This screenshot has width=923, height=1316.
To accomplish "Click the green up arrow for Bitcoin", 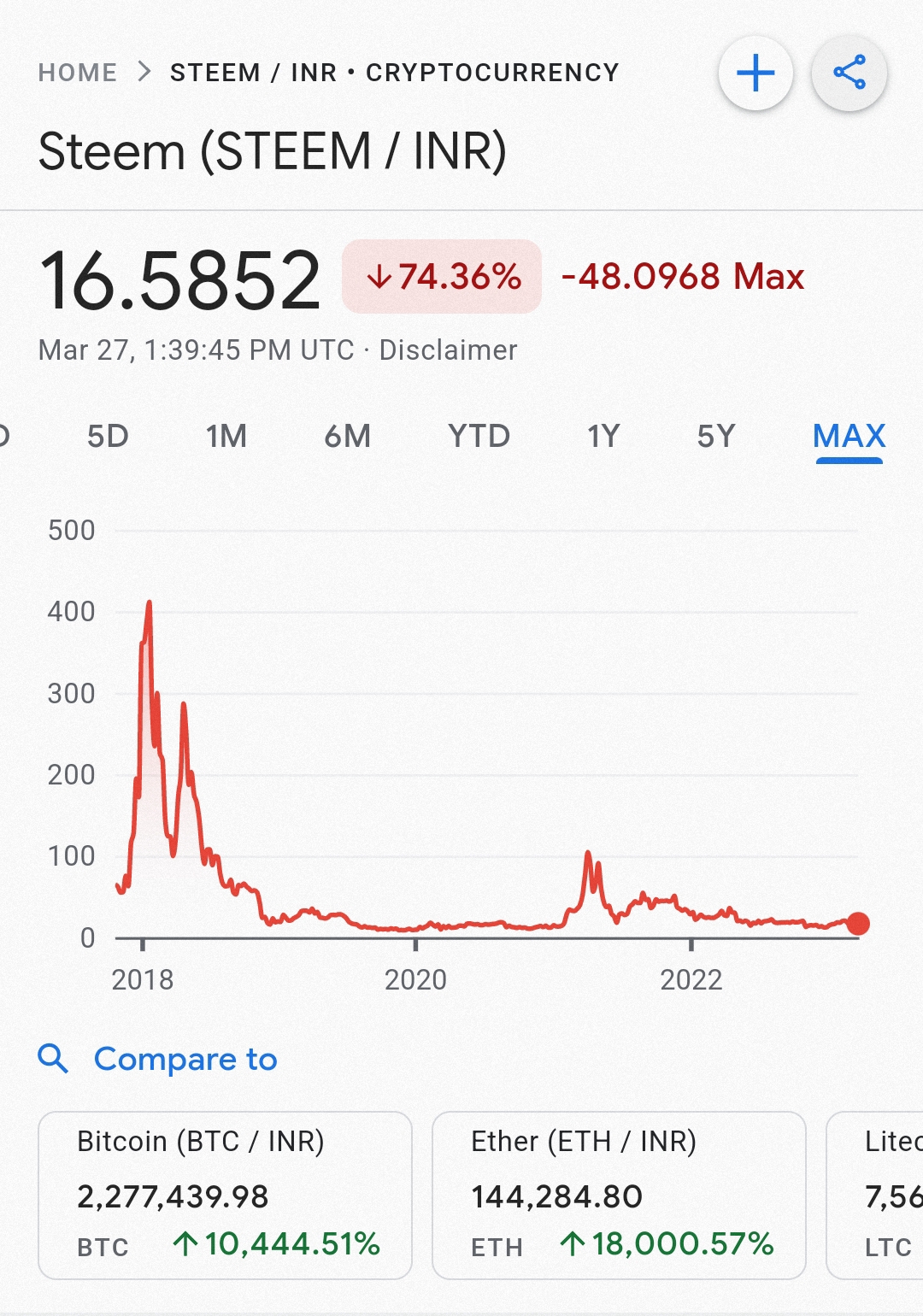I will [x=185, y=1243].
